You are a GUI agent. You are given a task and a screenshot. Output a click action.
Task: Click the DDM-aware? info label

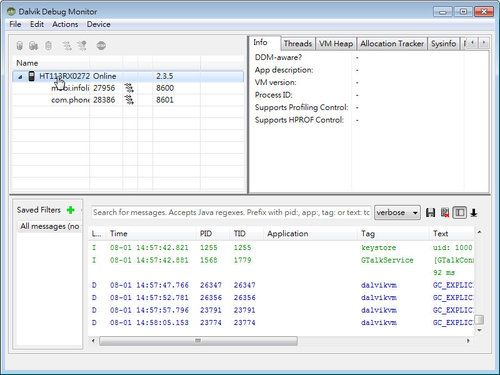click(x=278, y=57)
